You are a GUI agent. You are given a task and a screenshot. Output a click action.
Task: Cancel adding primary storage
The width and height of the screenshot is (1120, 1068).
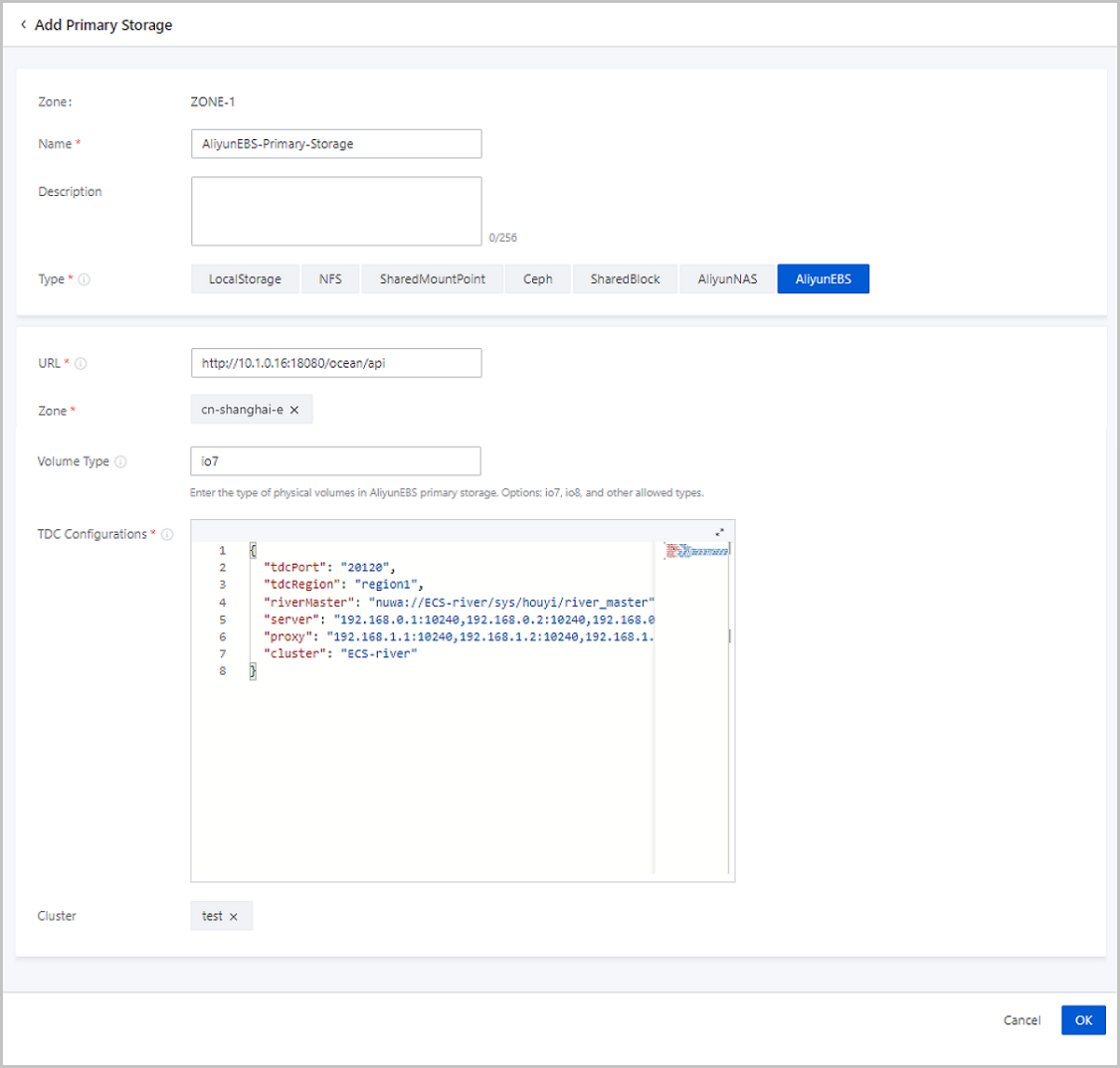[x=1021, y=1020]
